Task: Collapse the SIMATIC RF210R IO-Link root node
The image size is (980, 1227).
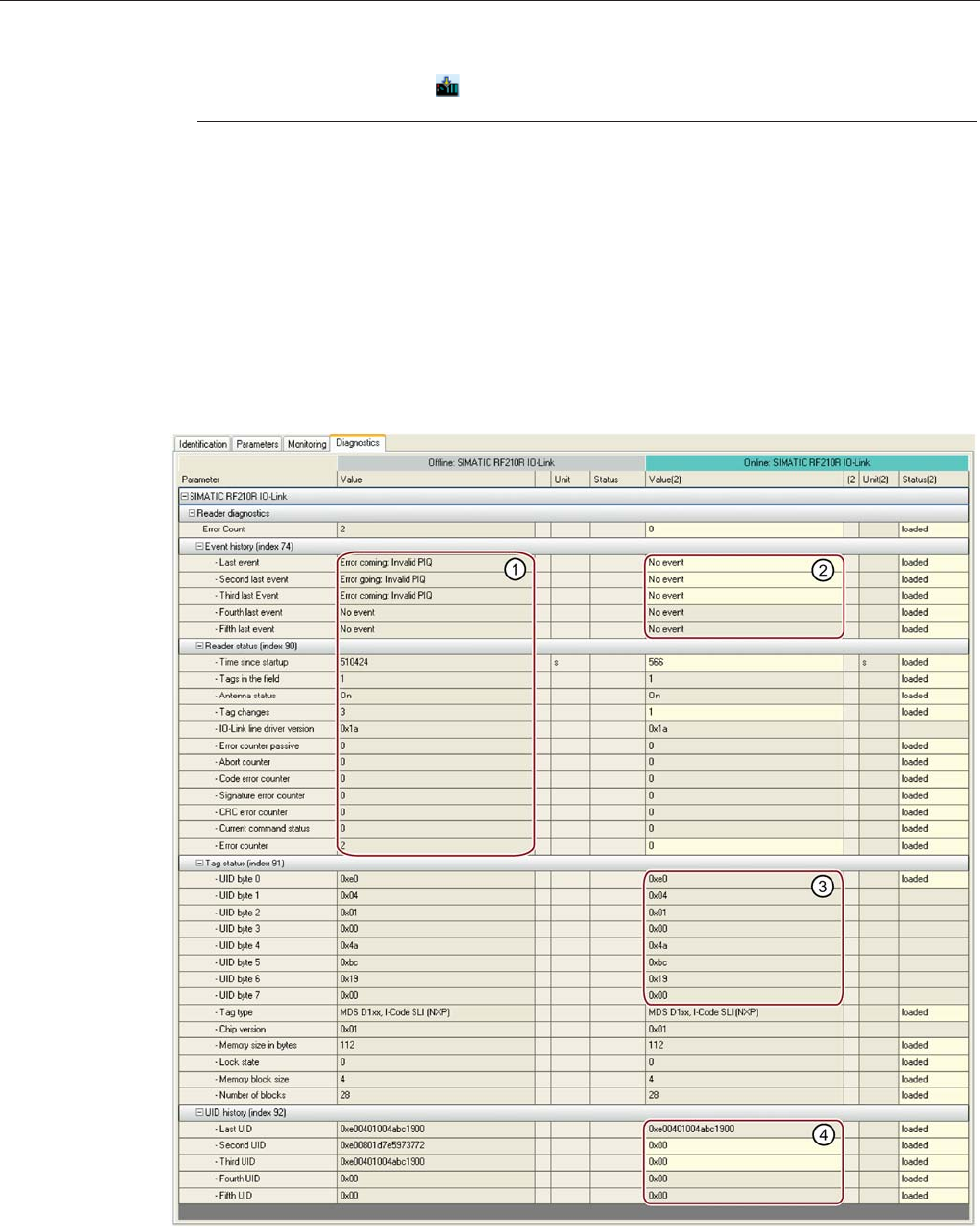Action: (184, 497)
